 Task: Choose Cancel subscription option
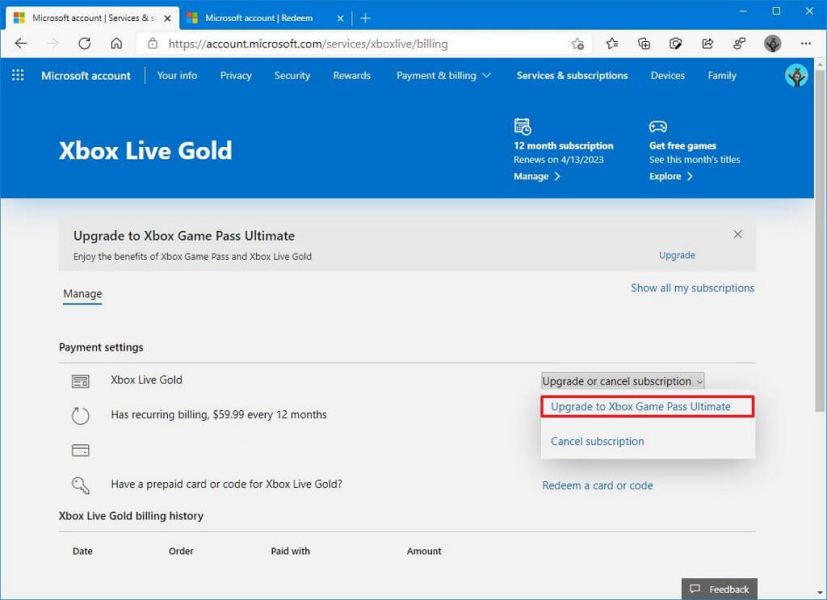pos(598,441)
